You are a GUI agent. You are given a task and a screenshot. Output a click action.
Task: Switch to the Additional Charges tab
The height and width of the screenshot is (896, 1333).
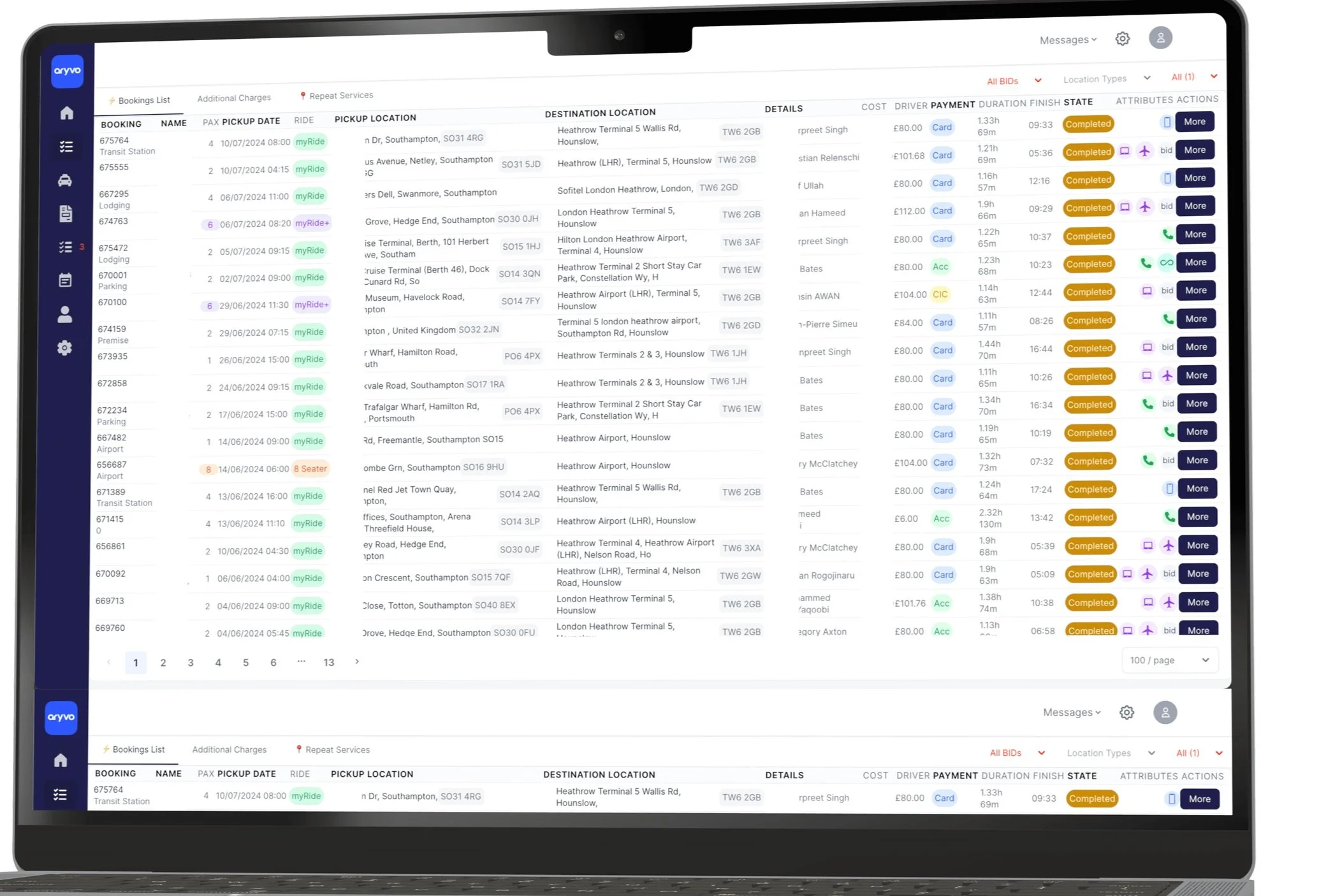tap(234, 98)
